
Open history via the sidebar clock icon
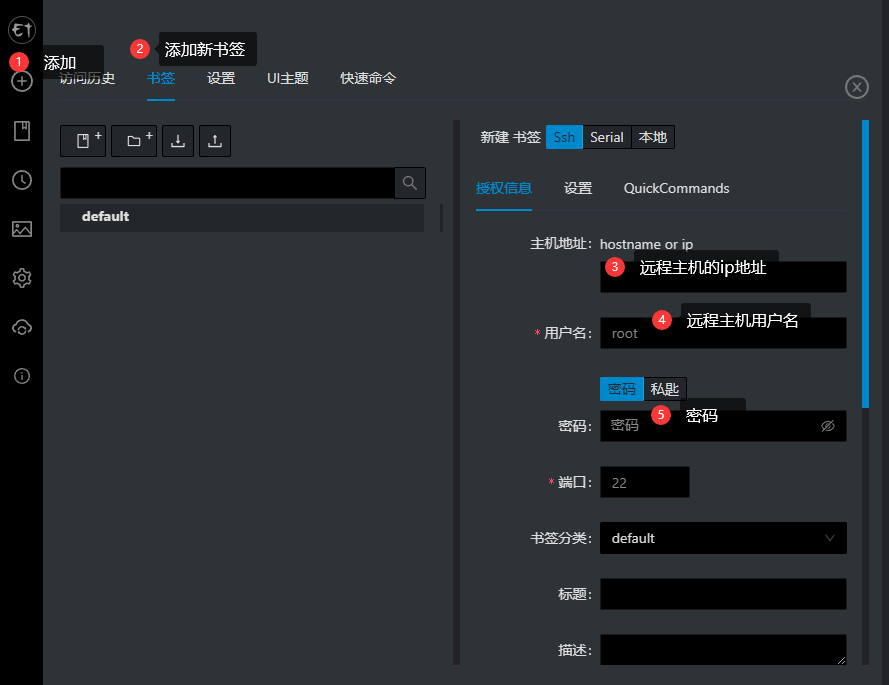[x=22, y=180]
